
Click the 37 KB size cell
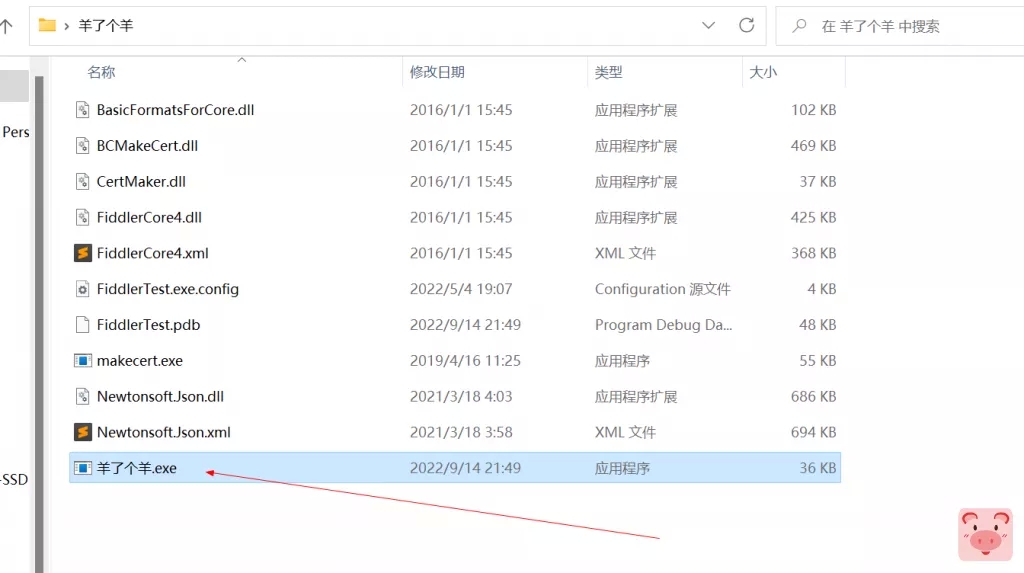click(818, 182)
